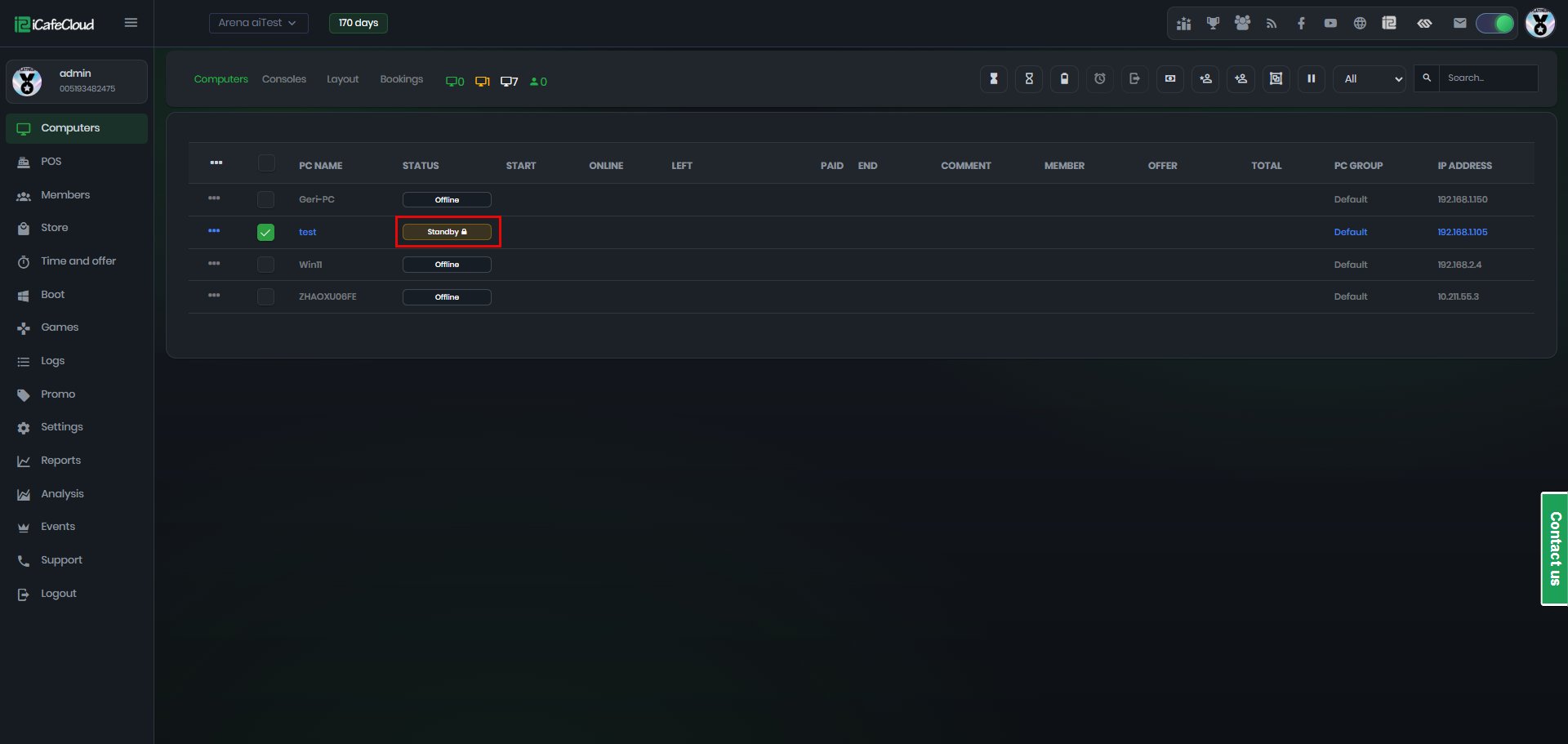Click the YouTube icon in top bar

pos(1330,24)
